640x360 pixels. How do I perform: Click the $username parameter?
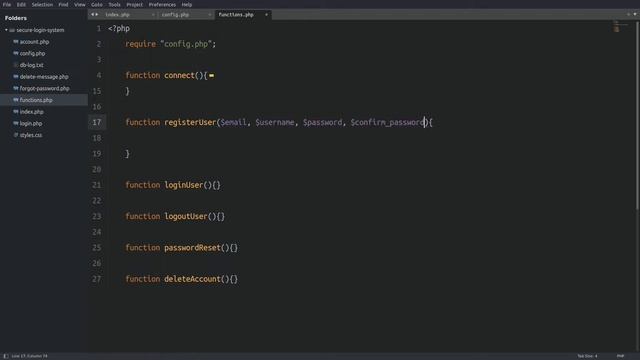pos(275,122)
